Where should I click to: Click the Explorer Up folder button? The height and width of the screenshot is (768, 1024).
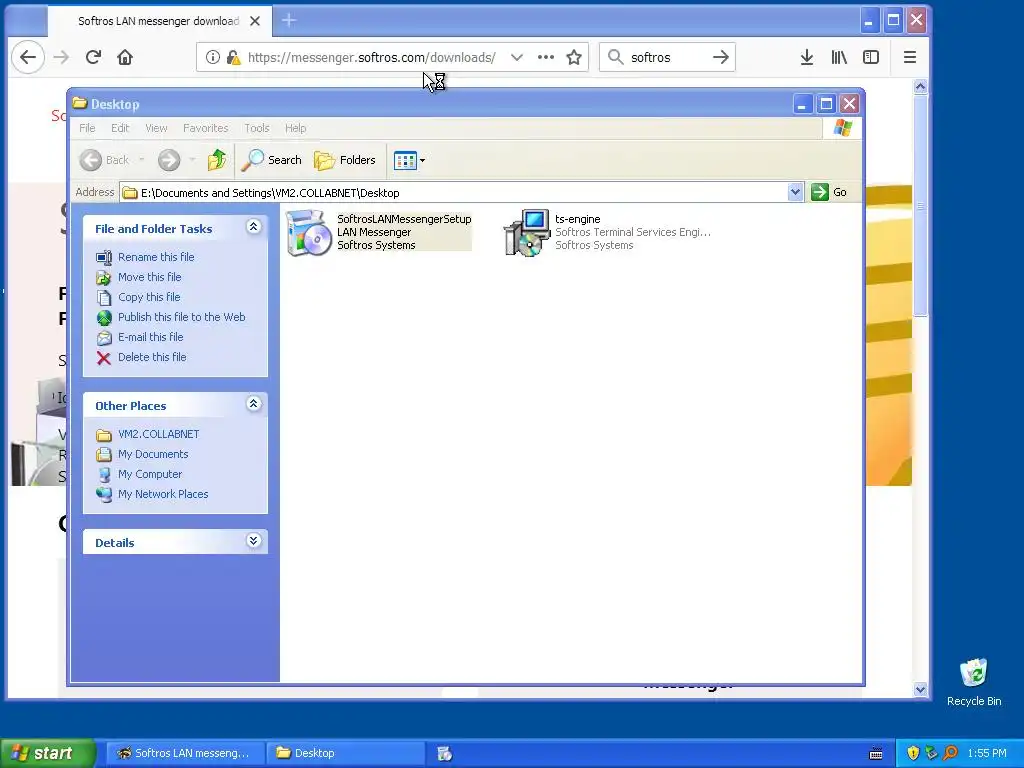[x=217, y=160]
